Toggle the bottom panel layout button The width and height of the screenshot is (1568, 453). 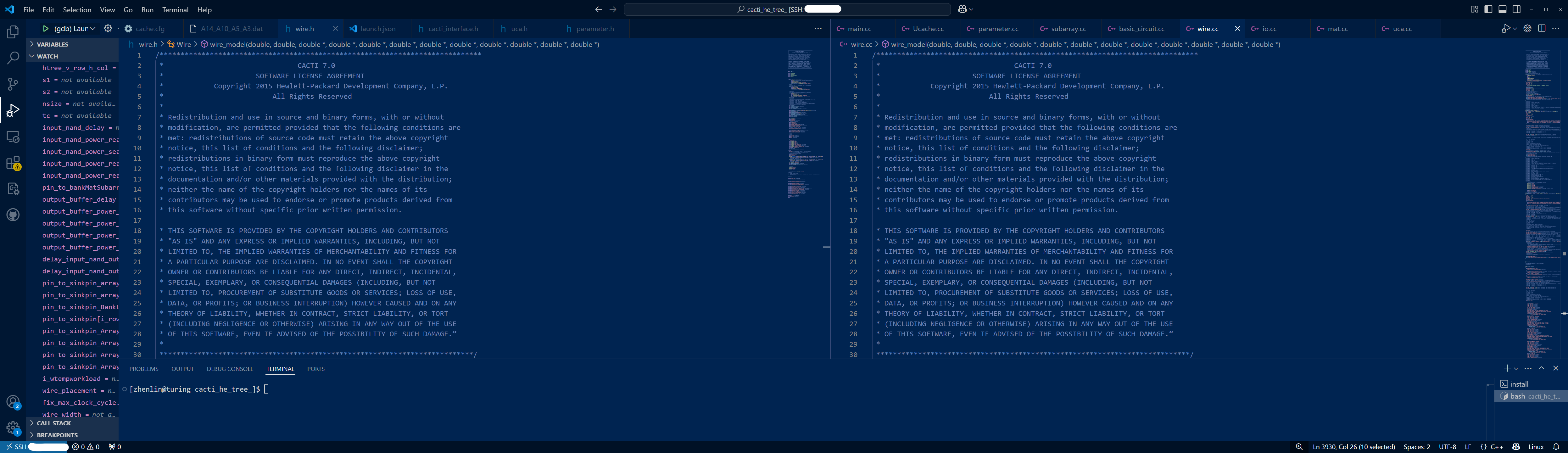click(x=1502, y=9)
